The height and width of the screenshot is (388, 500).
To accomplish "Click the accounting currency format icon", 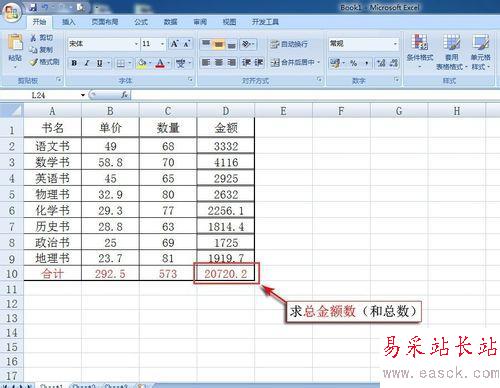I will tap(334, 63).
